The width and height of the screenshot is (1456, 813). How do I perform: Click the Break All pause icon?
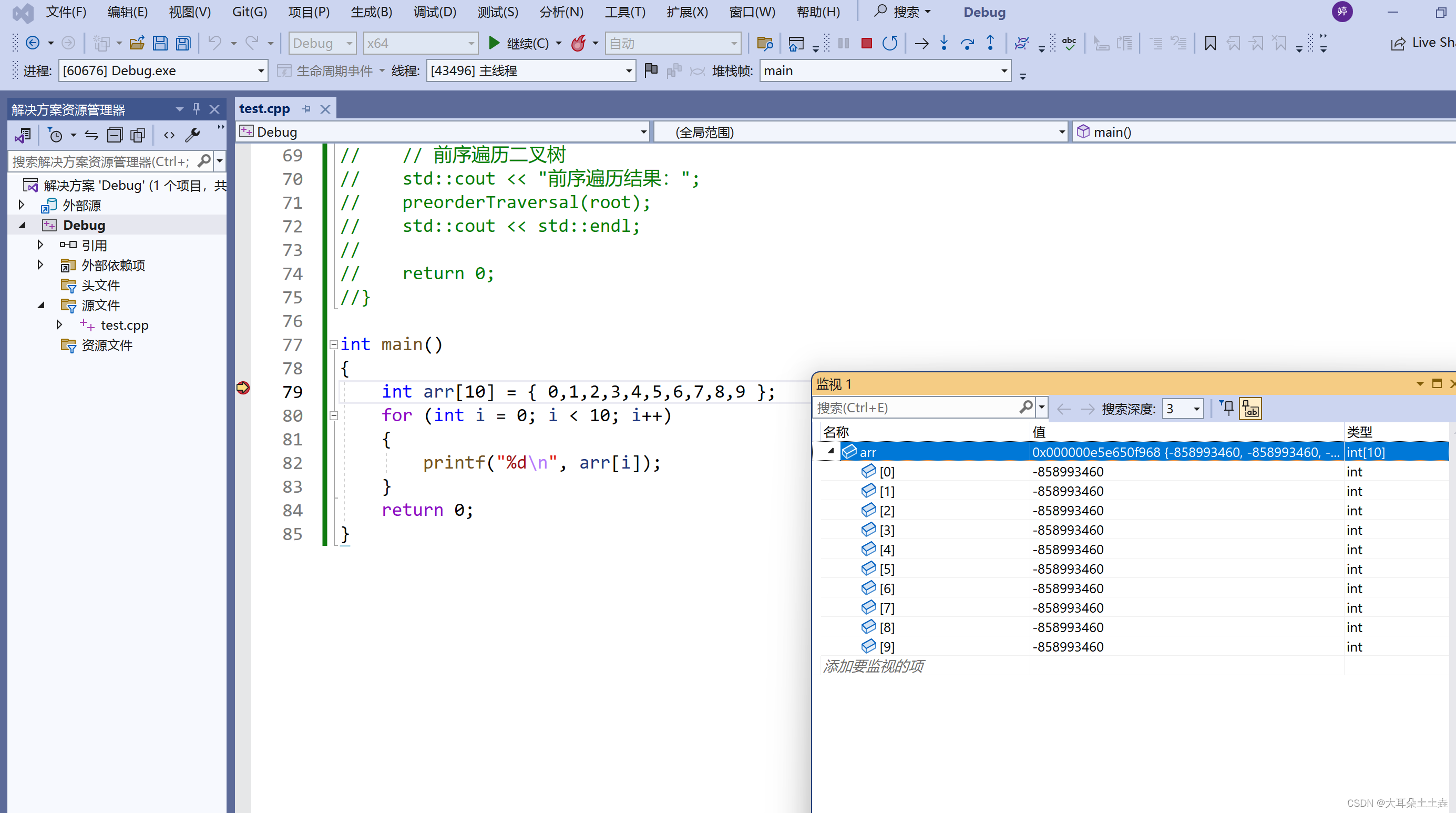coord(843,43)
